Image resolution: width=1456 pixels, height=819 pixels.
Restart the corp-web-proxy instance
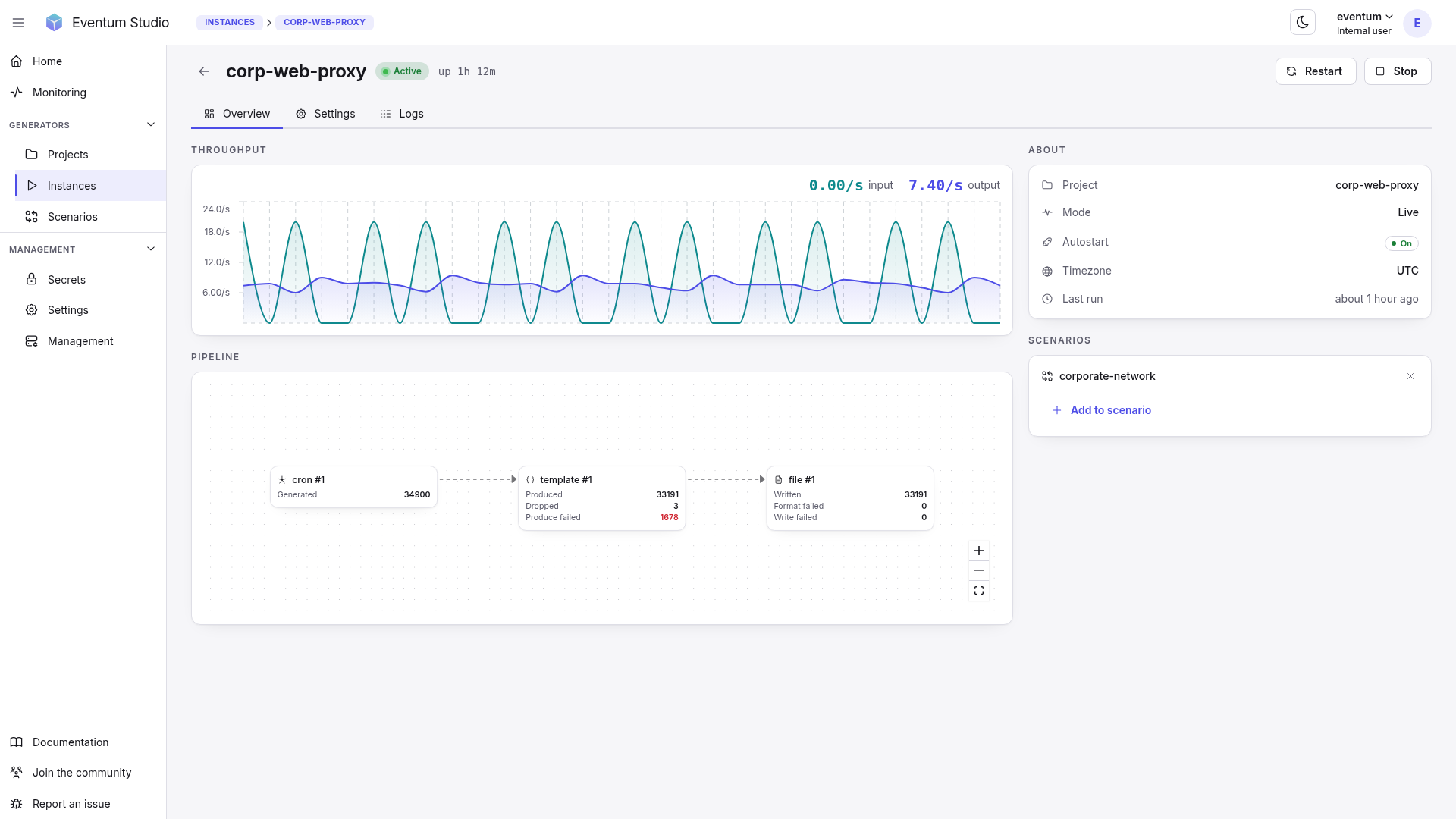coord(1316,71)
